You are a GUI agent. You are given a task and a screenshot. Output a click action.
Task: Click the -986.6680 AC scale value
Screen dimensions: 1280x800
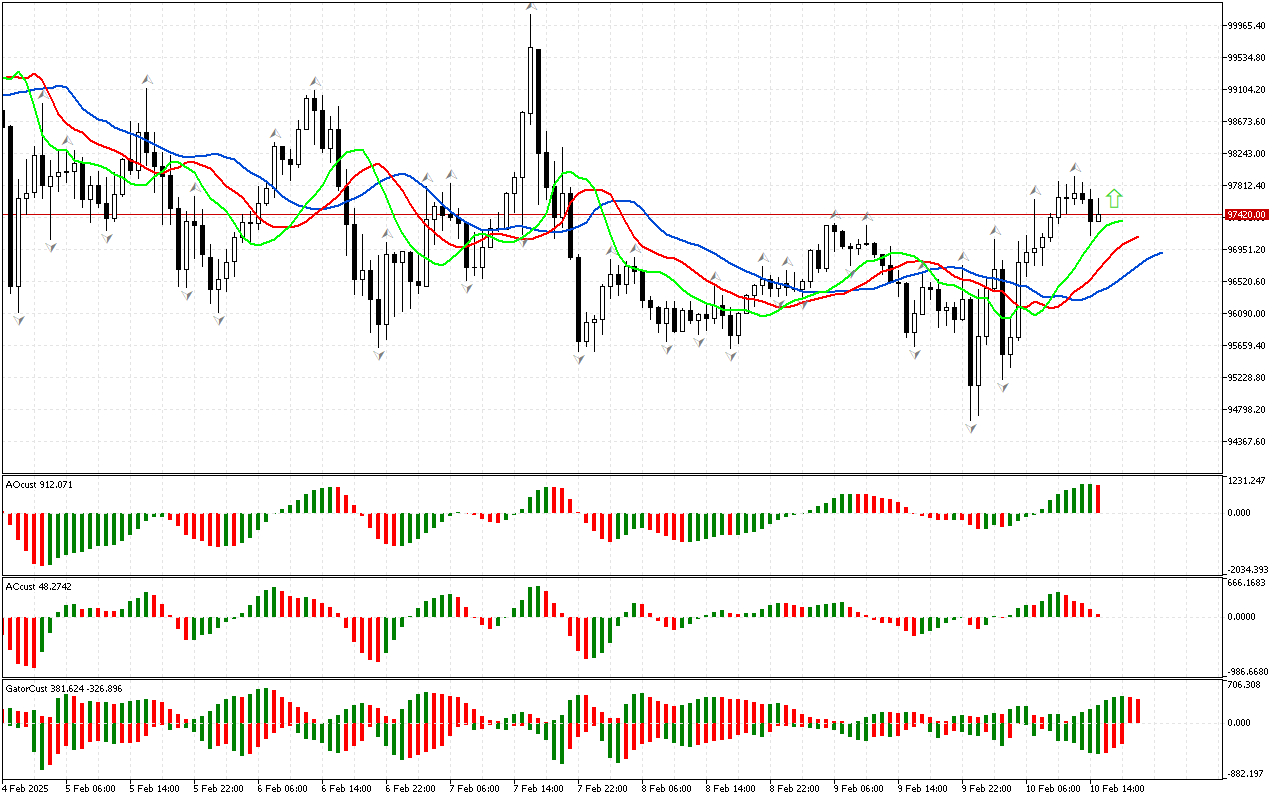[x=1248, y=672]
